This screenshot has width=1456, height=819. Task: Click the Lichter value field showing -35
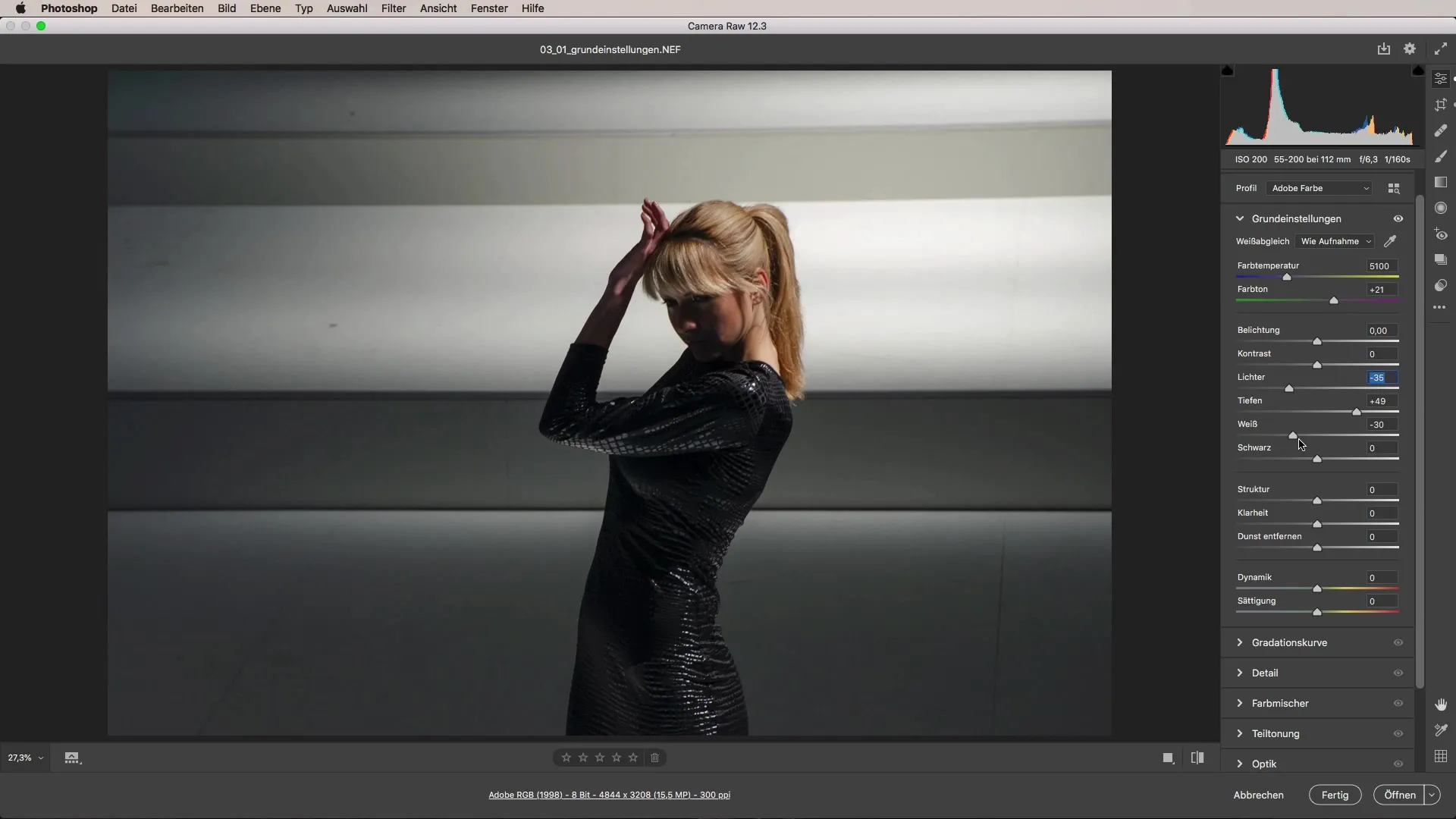(1382, 378)
